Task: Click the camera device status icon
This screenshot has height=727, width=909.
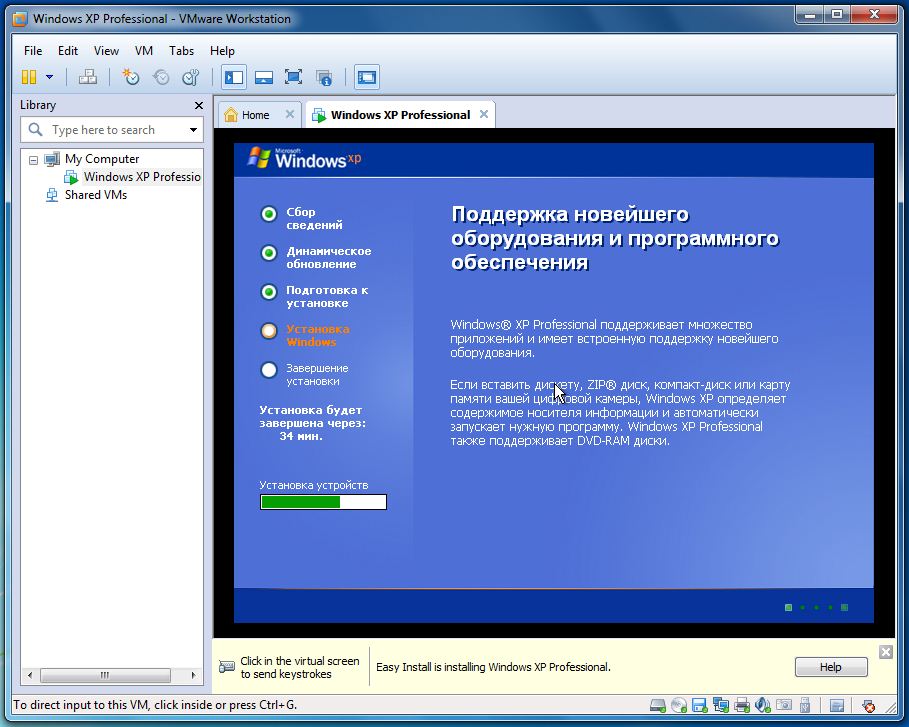Action: click(784, 706)
